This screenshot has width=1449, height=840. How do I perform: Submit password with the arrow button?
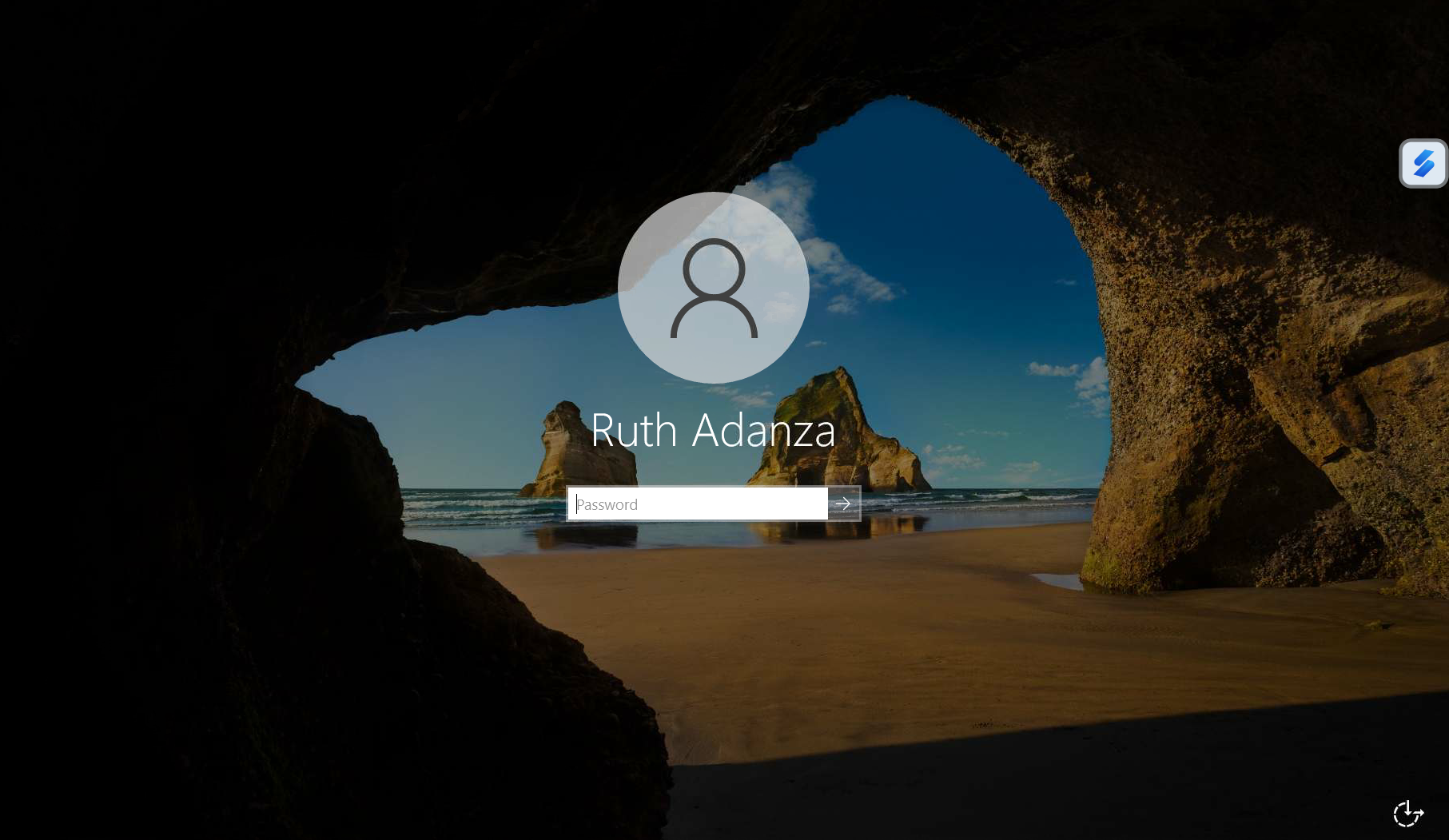[x=844, y=504]
